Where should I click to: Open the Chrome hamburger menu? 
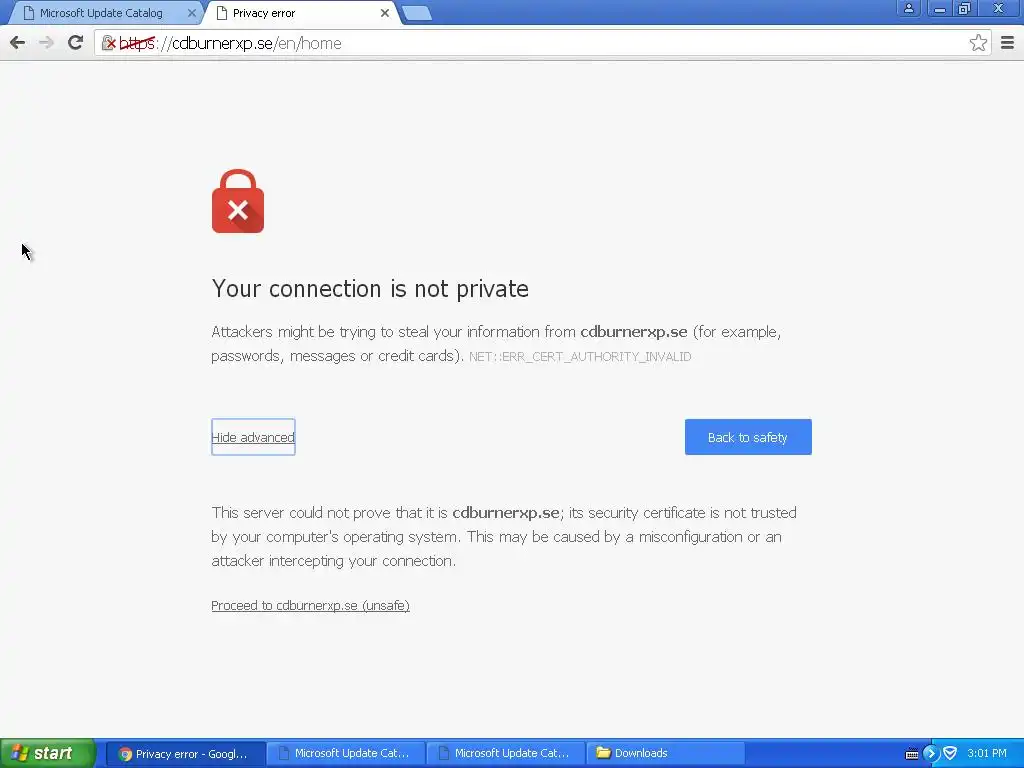(1007, 43)
